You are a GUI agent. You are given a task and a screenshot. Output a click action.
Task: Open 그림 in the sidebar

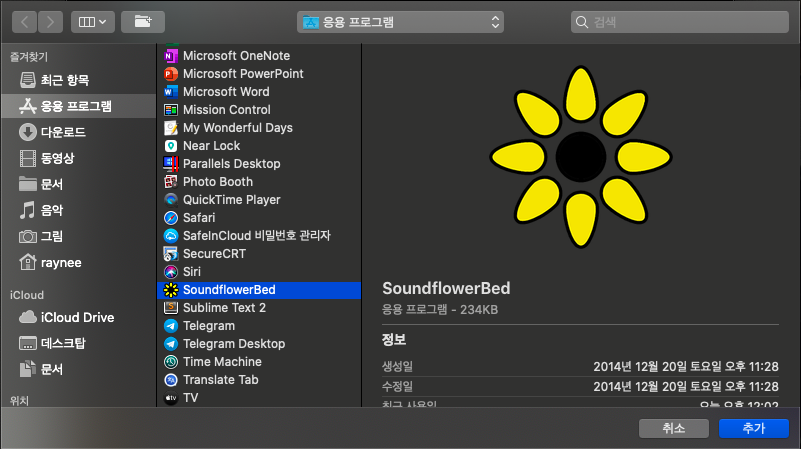[x=79, y=237]
